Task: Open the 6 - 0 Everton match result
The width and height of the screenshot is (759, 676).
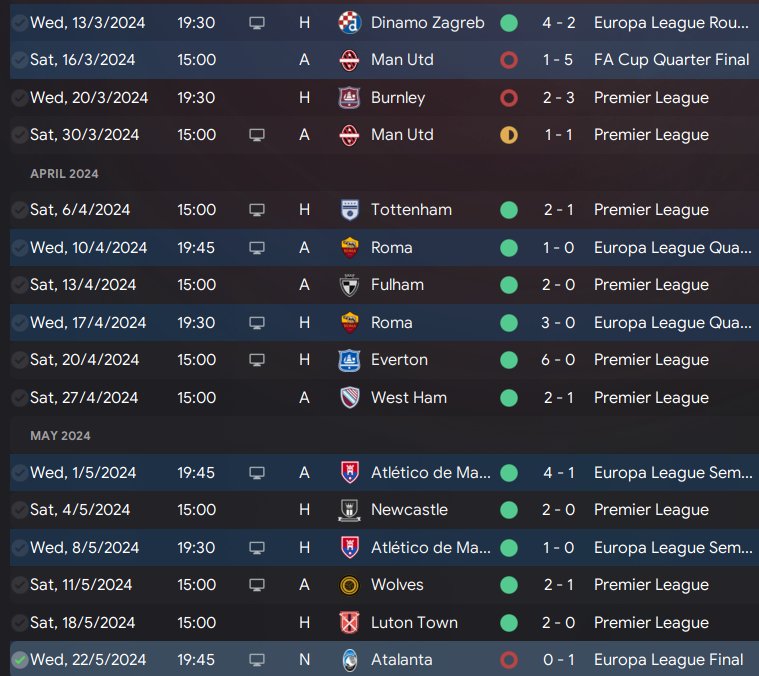Action: click(x=558, y=360)
